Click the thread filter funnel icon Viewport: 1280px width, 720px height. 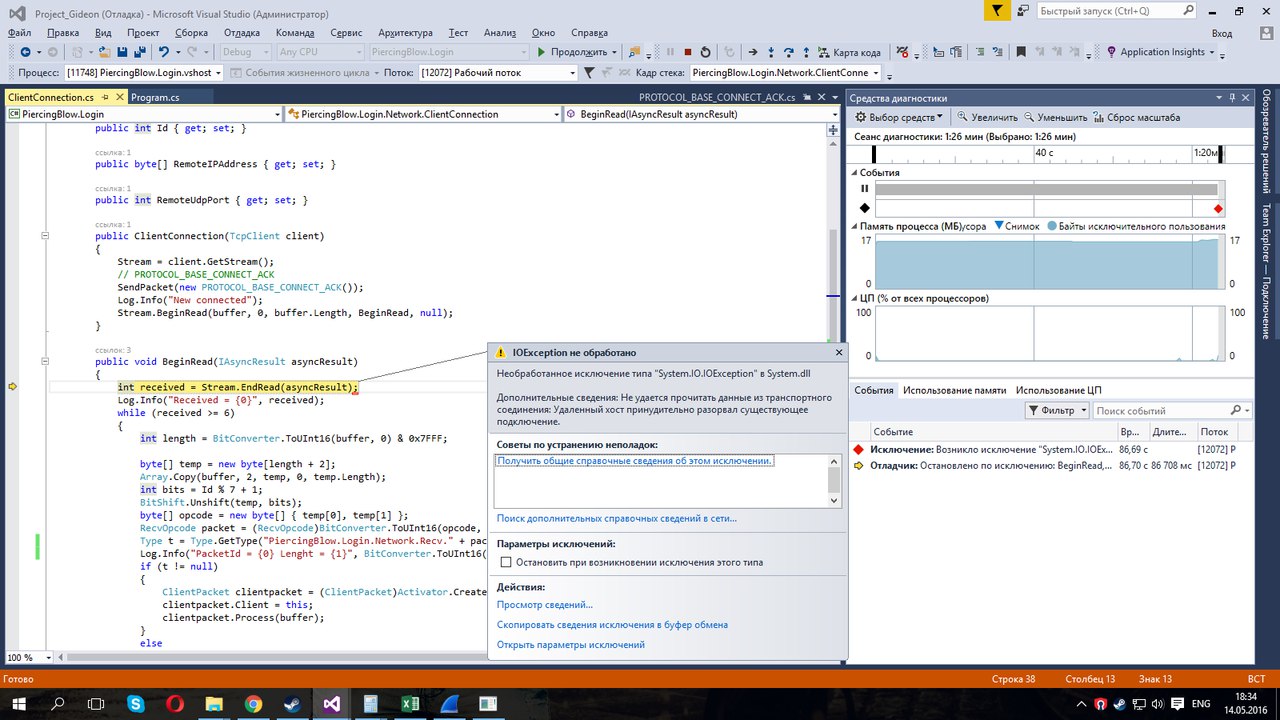(x=589, y=72)
